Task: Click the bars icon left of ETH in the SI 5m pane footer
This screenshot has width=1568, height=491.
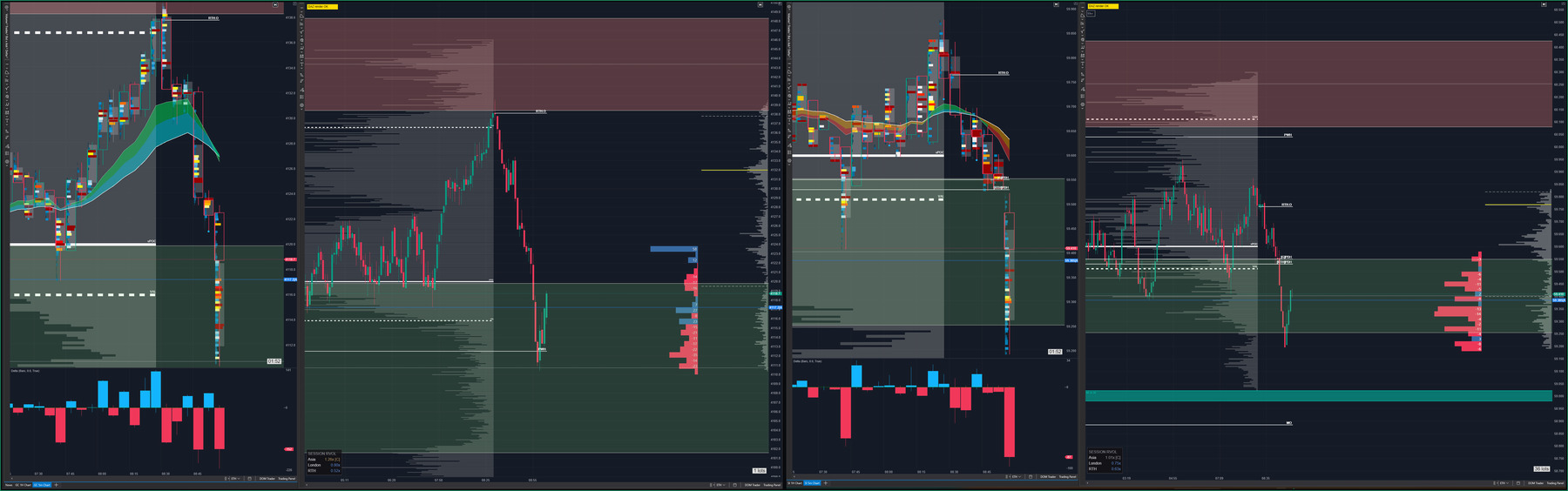Action: 1006,476
